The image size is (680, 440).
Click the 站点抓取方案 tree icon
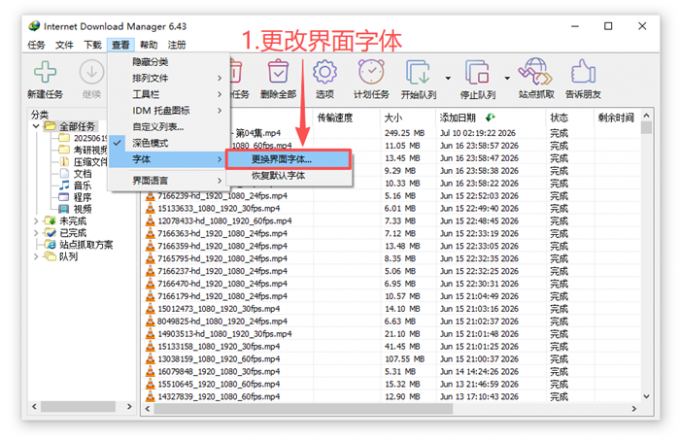coord(50,244)
